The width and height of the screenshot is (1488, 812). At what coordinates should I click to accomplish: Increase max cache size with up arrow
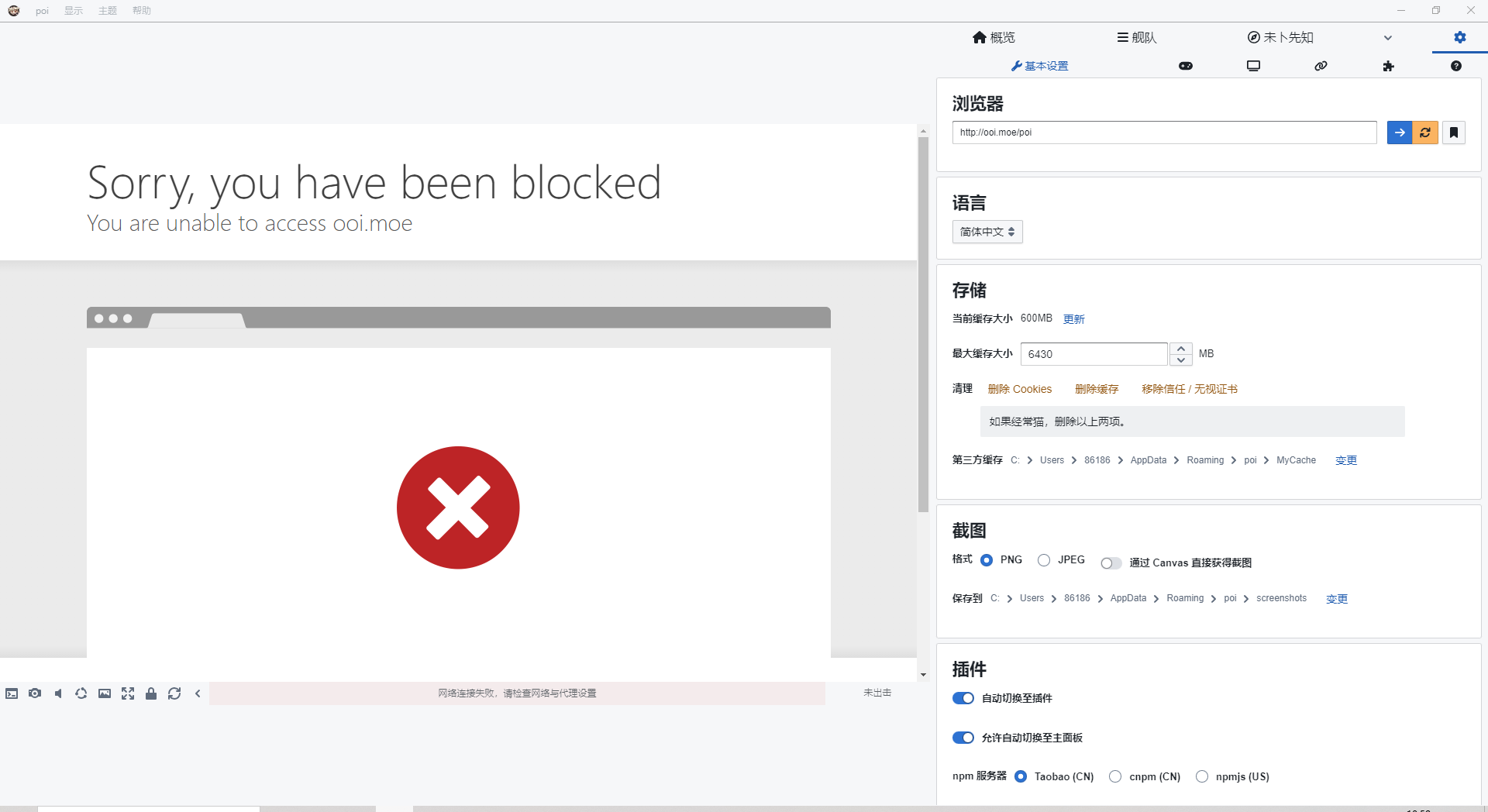click(x=1181, y=349)
